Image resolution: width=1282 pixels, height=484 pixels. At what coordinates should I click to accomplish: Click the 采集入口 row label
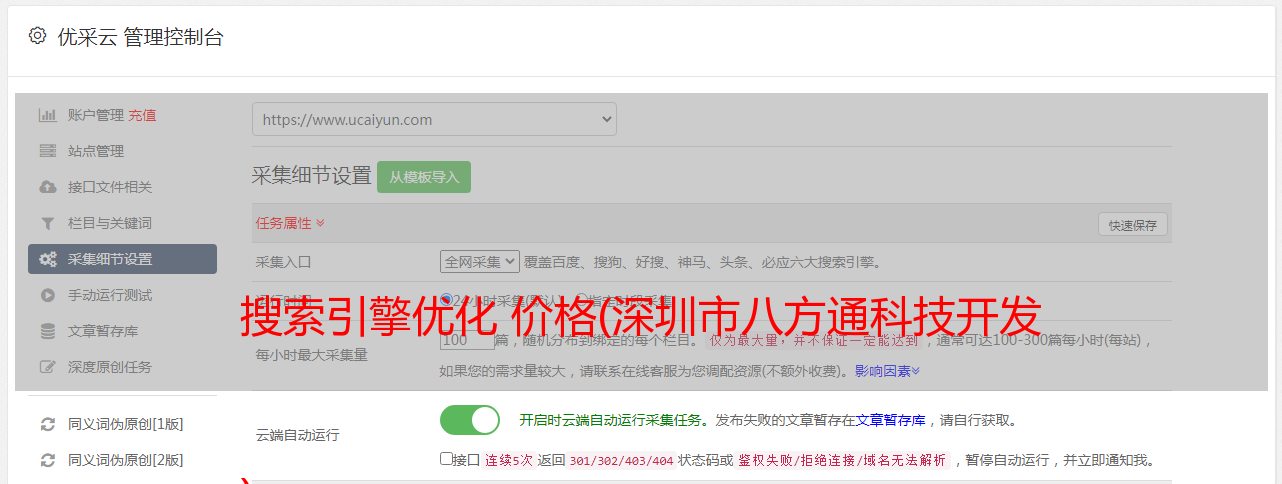(284, 262)
